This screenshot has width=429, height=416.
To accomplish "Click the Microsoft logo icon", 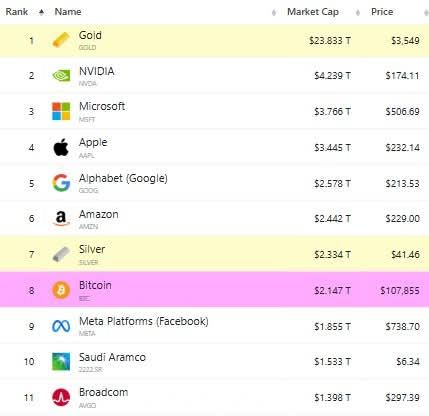I will click(x=61, y=111).
